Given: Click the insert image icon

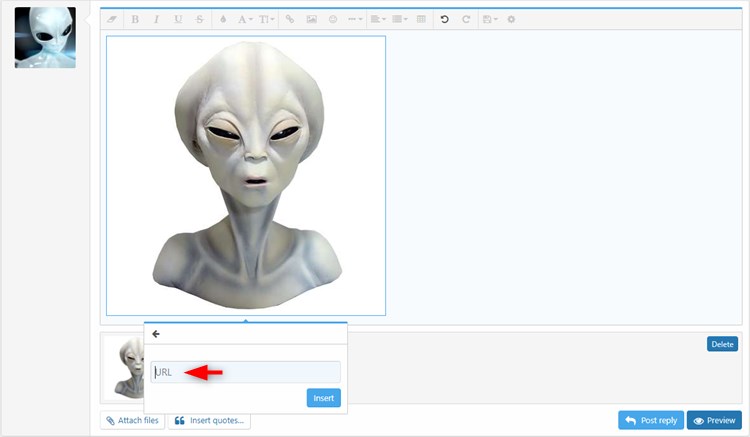Looking at the screenshot, I should coord(311,19).
